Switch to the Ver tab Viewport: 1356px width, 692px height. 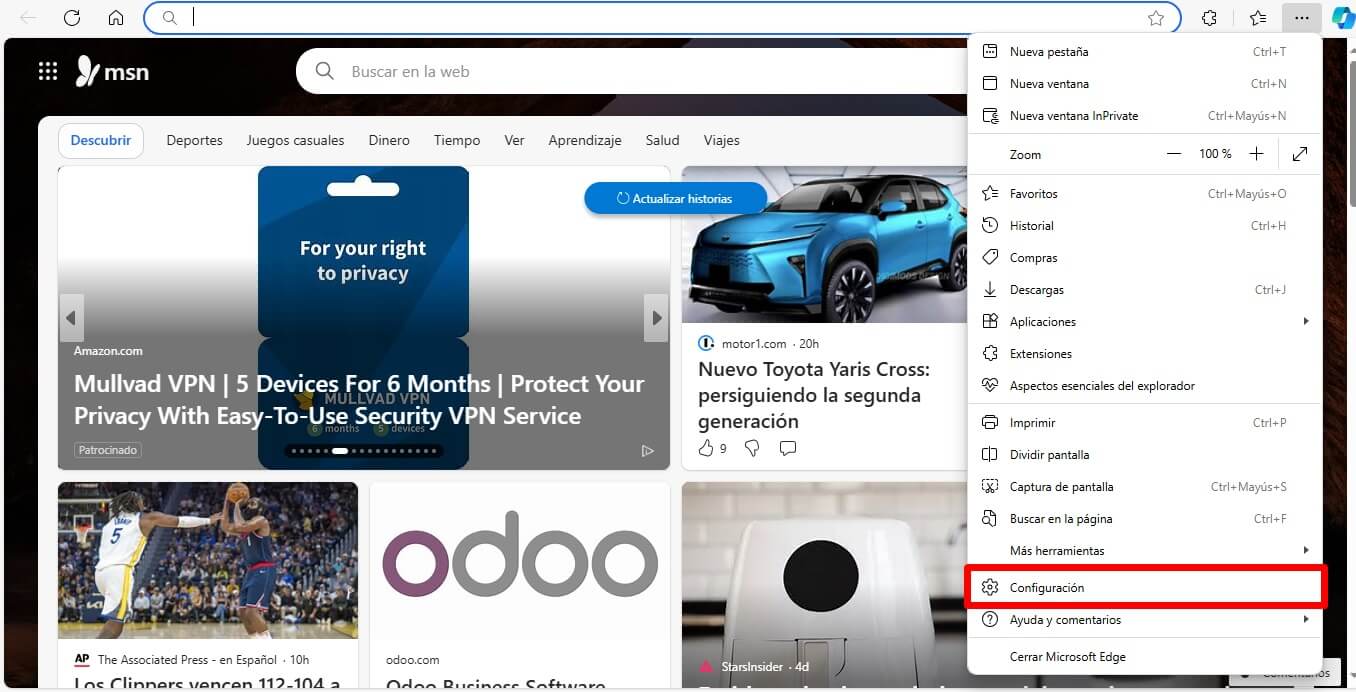(x=514, y=141)
